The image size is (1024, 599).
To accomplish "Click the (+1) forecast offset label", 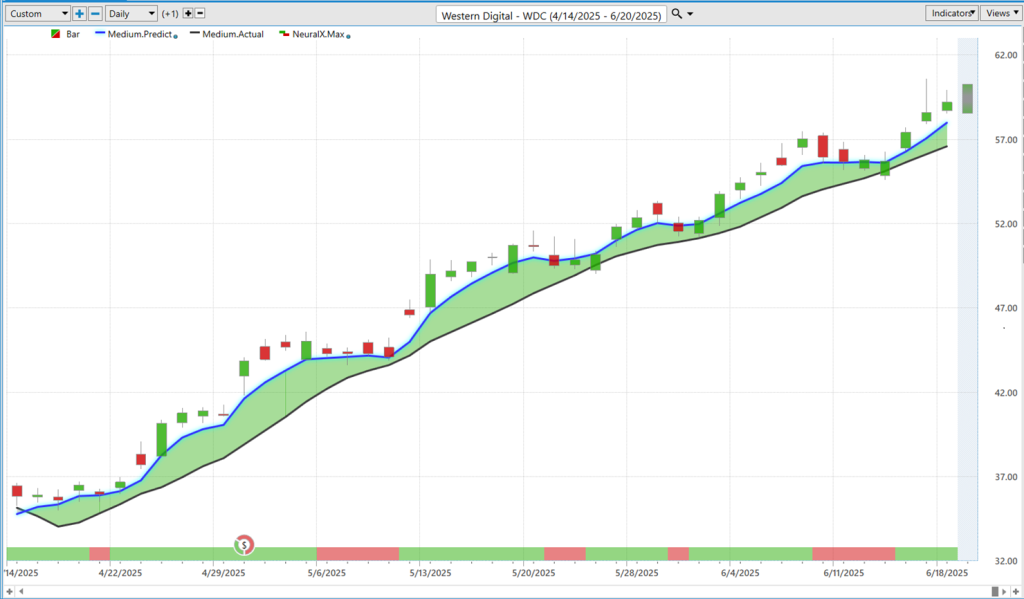I will coord(170,14).
